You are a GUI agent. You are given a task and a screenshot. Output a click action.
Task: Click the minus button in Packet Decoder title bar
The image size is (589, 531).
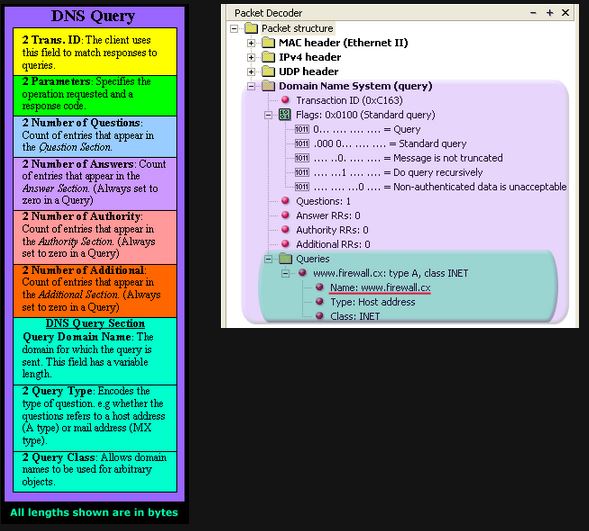[x=533, y=13]
